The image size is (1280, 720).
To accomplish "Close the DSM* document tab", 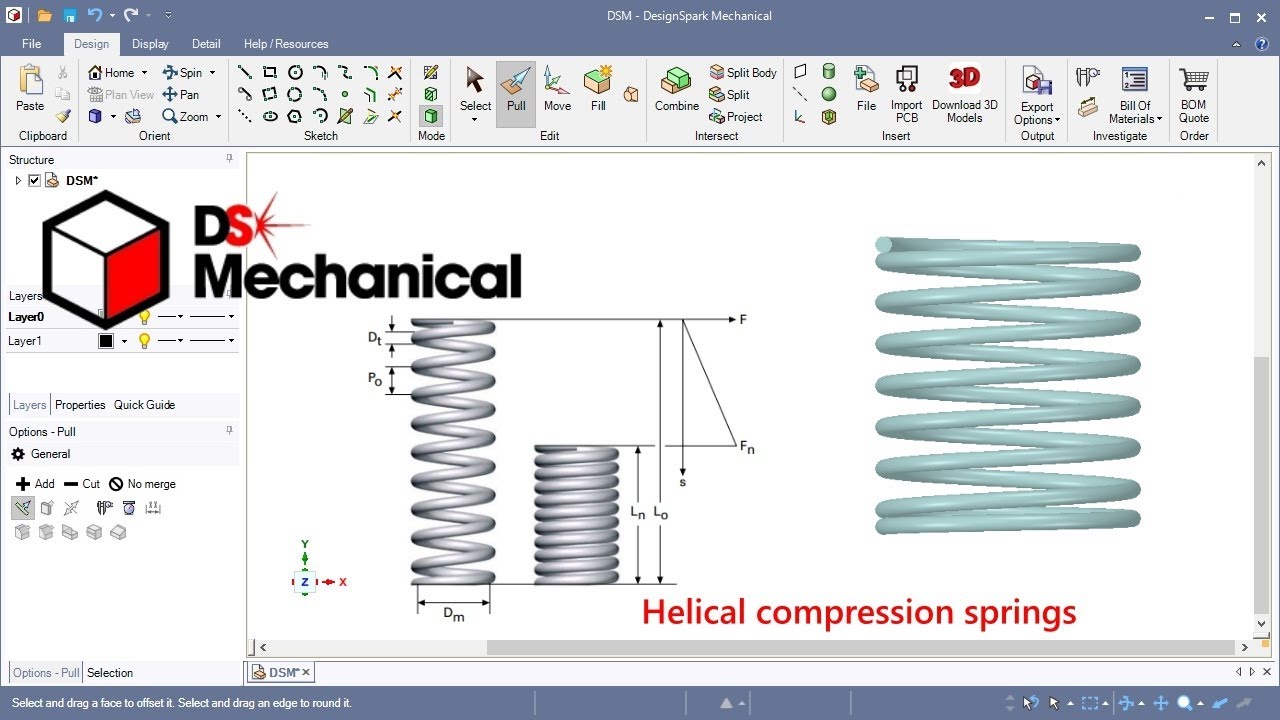I will 306,673.
